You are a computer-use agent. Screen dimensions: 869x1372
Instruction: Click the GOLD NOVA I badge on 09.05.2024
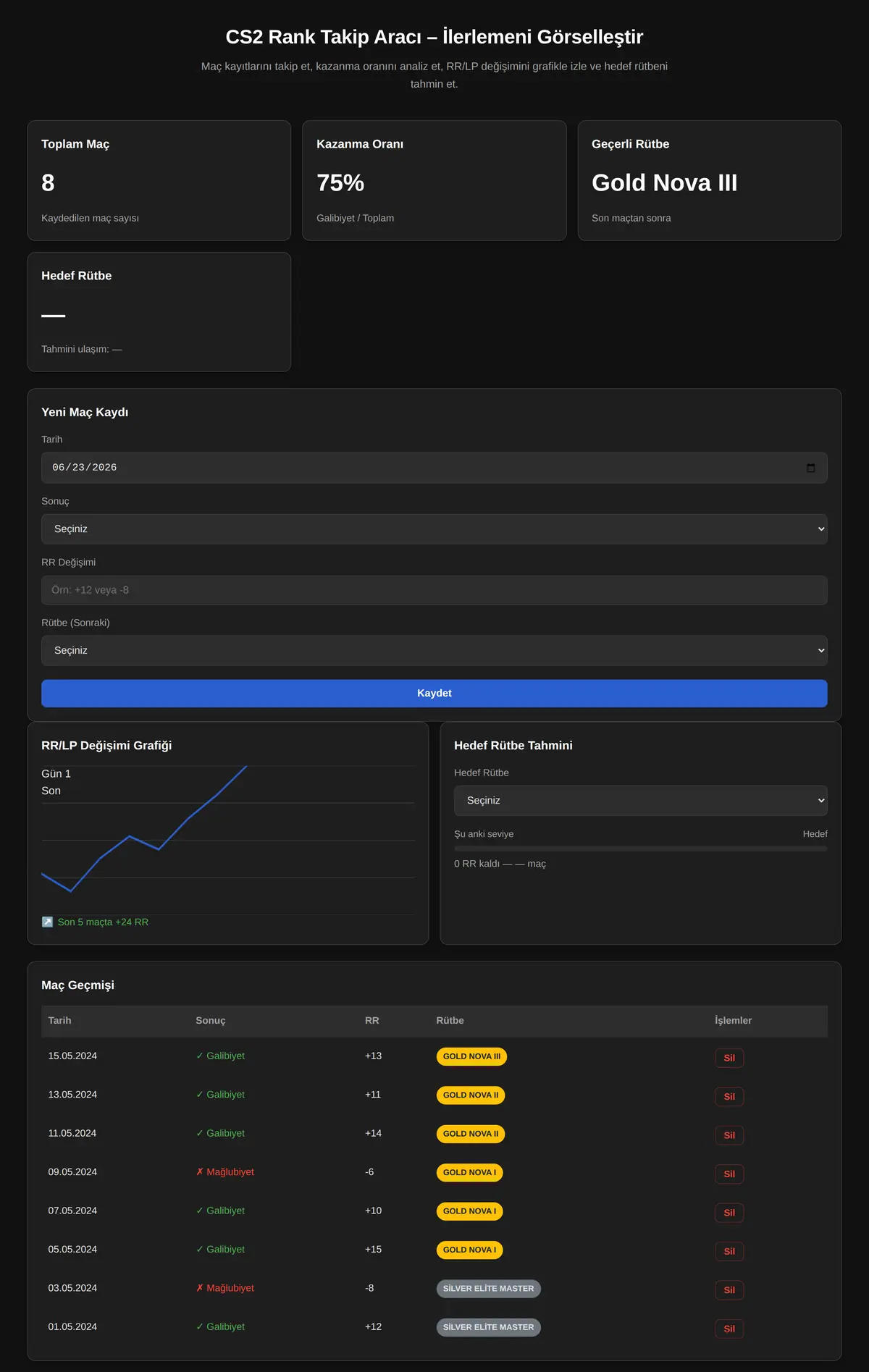(x=469, y=1172)
